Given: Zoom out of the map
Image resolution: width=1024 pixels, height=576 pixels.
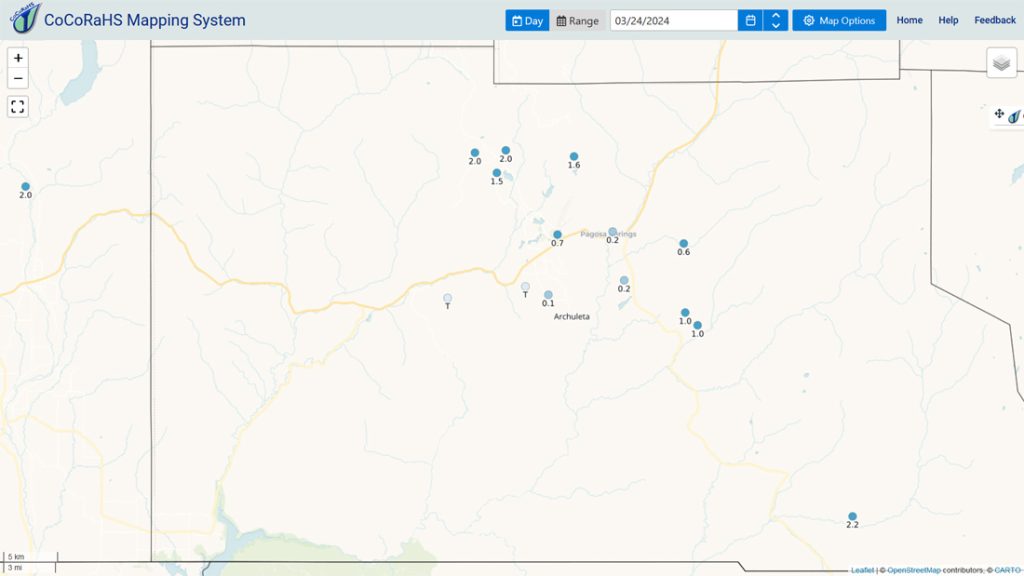Looking at the screenshot, I should pyautogui.click(x=18, y=78).
